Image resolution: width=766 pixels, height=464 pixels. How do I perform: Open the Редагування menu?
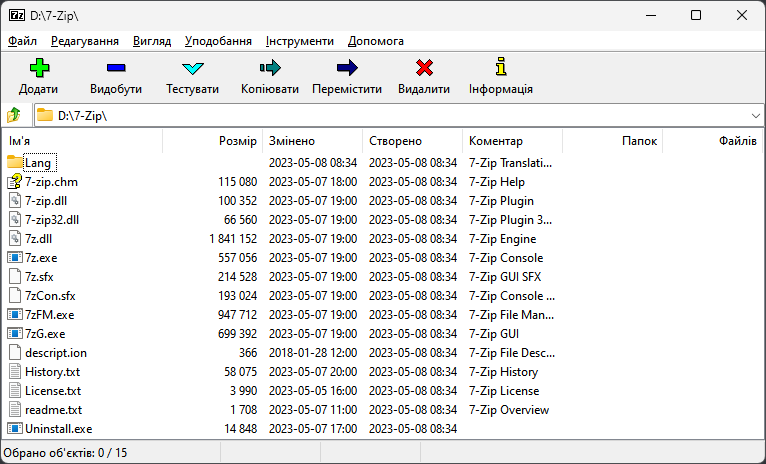tap(85, 41)
